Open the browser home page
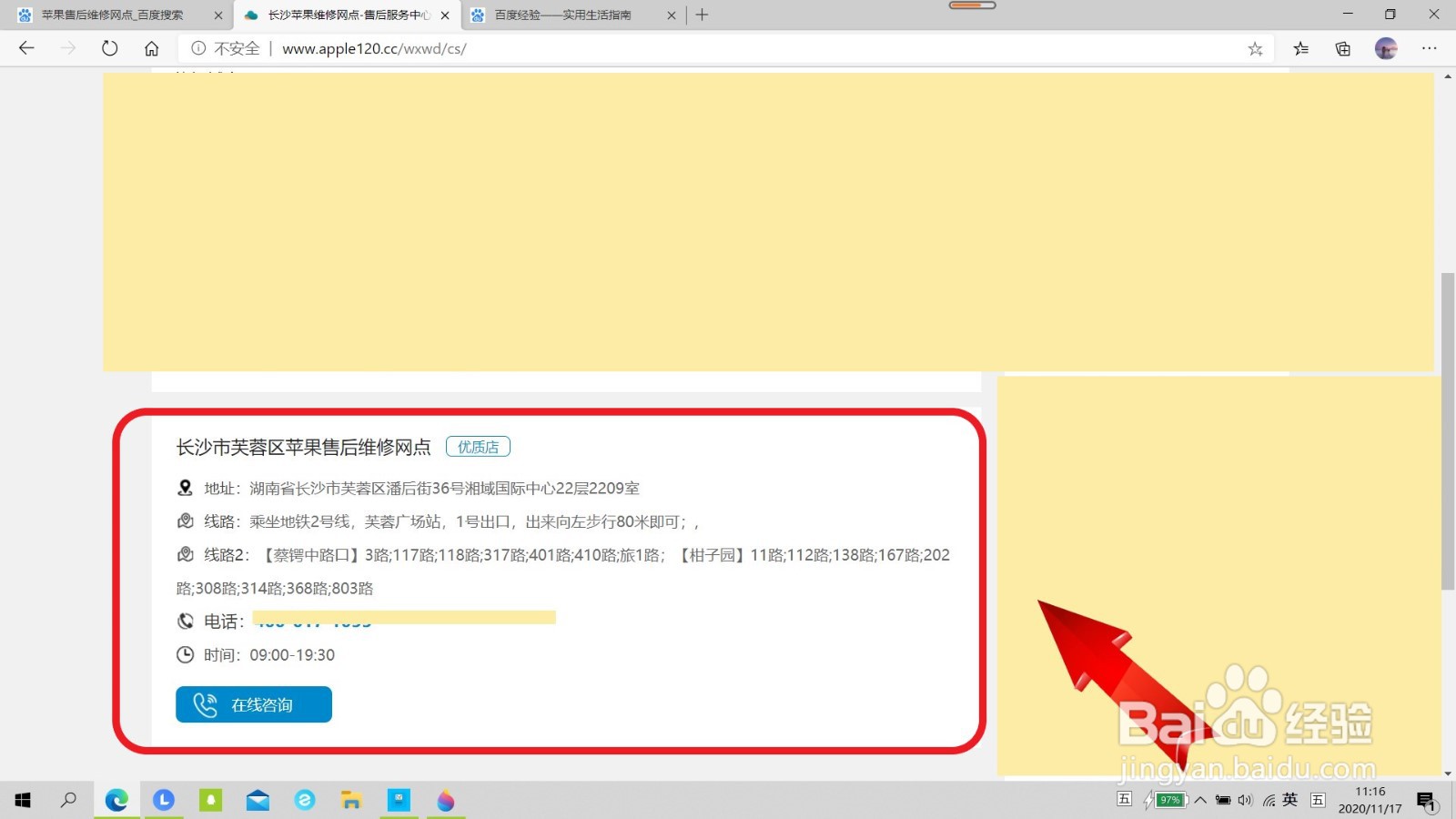Viewport: 1456px width, 819px height. pos(152,48)
